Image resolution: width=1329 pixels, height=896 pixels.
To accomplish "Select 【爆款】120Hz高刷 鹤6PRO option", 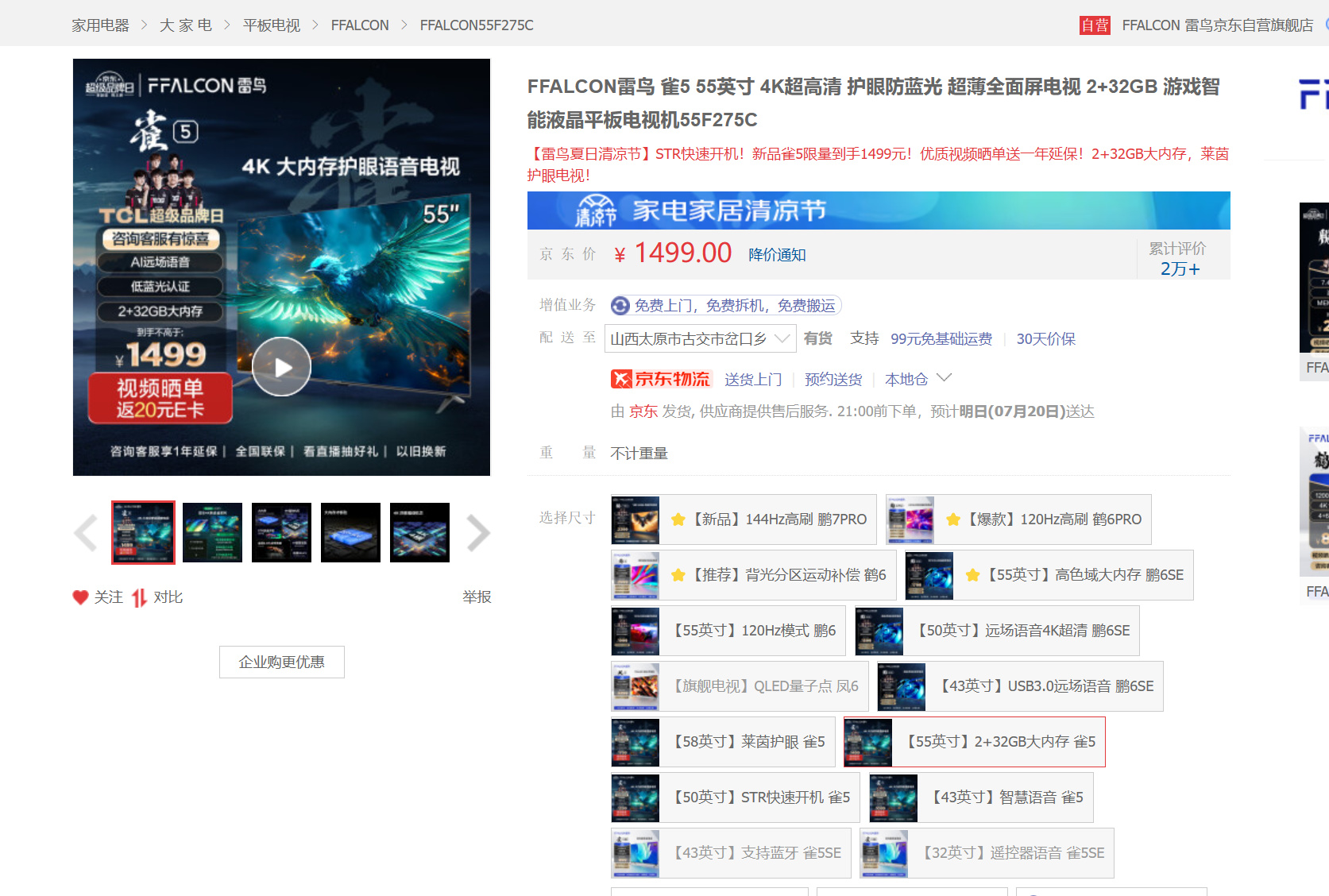I will coord(1018,519).
